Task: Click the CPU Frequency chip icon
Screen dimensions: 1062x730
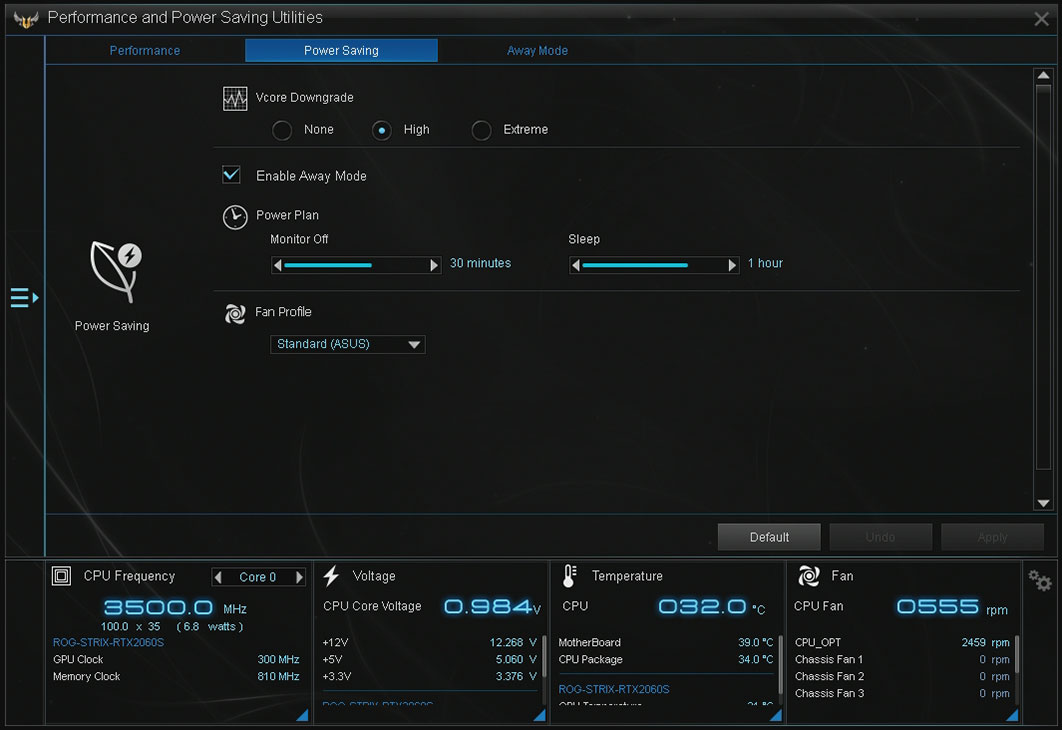Action: [61, 576]
